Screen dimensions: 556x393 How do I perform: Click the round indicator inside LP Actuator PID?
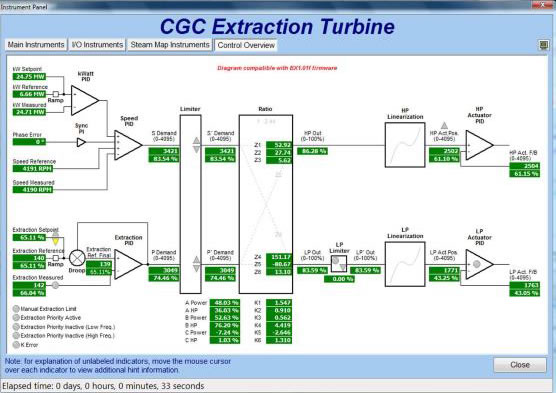tap(477, 264)
